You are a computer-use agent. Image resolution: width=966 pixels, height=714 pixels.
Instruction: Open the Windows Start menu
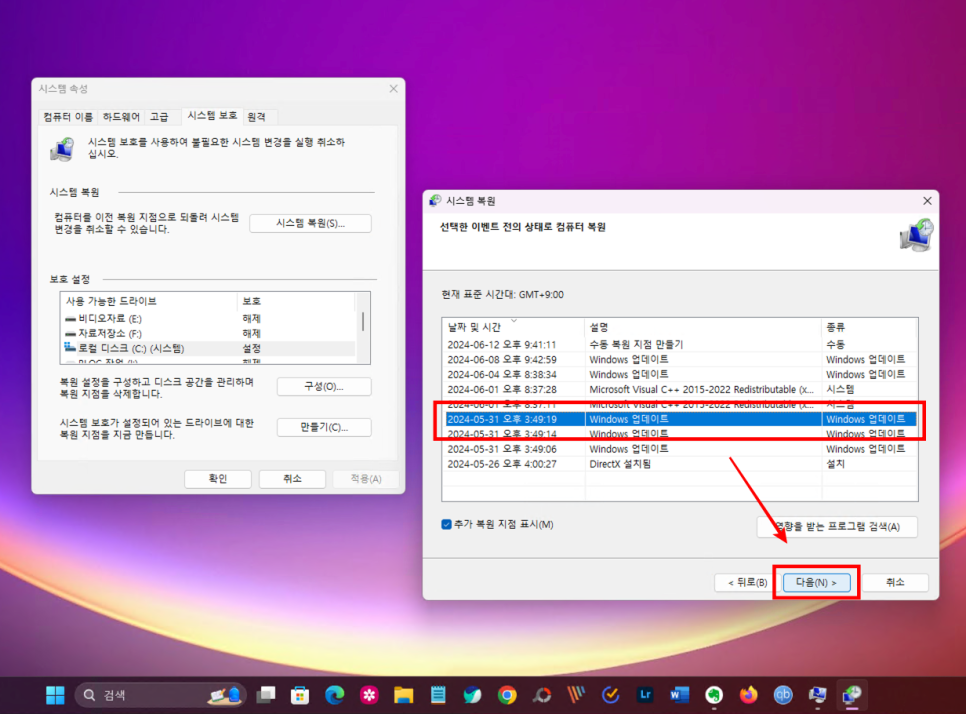pos(55,695)
